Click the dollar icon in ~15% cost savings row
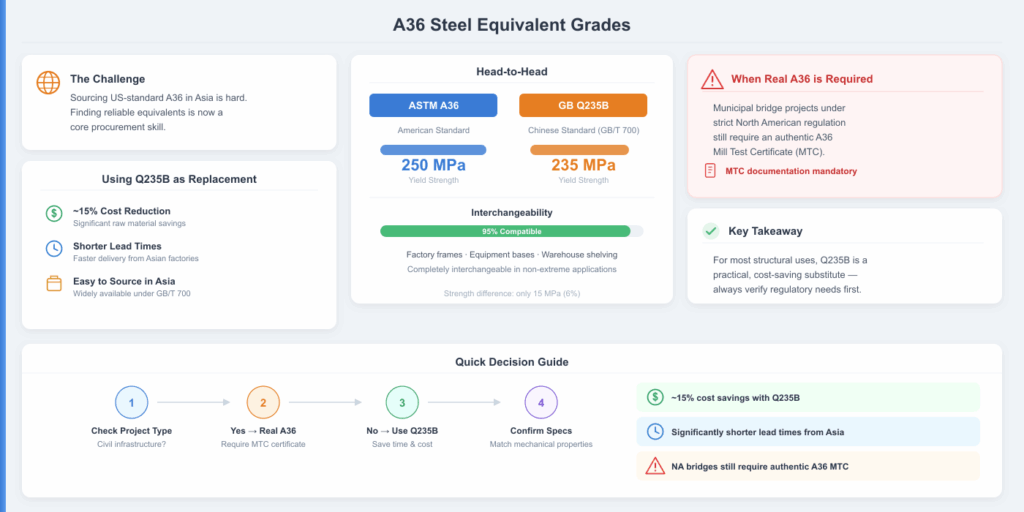 pyautogui.click(x=655, y=397)
